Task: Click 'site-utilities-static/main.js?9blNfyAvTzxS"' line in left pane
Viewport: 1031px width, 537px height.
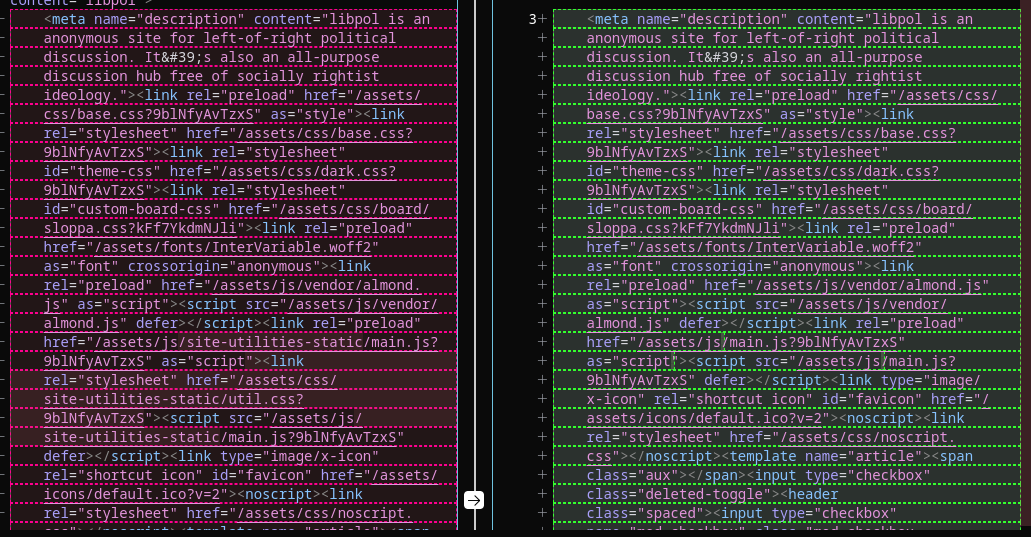Action: (224, 437)
